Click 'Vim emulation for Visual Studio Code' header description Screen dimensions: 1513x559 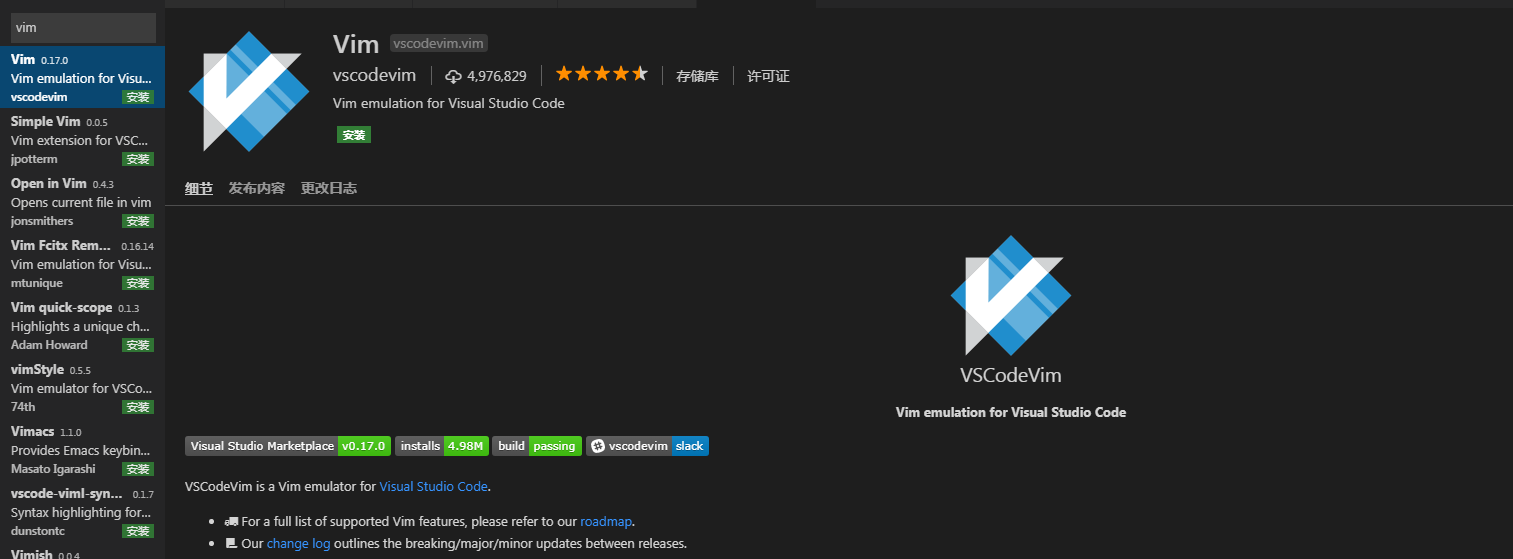coord(448,103)
